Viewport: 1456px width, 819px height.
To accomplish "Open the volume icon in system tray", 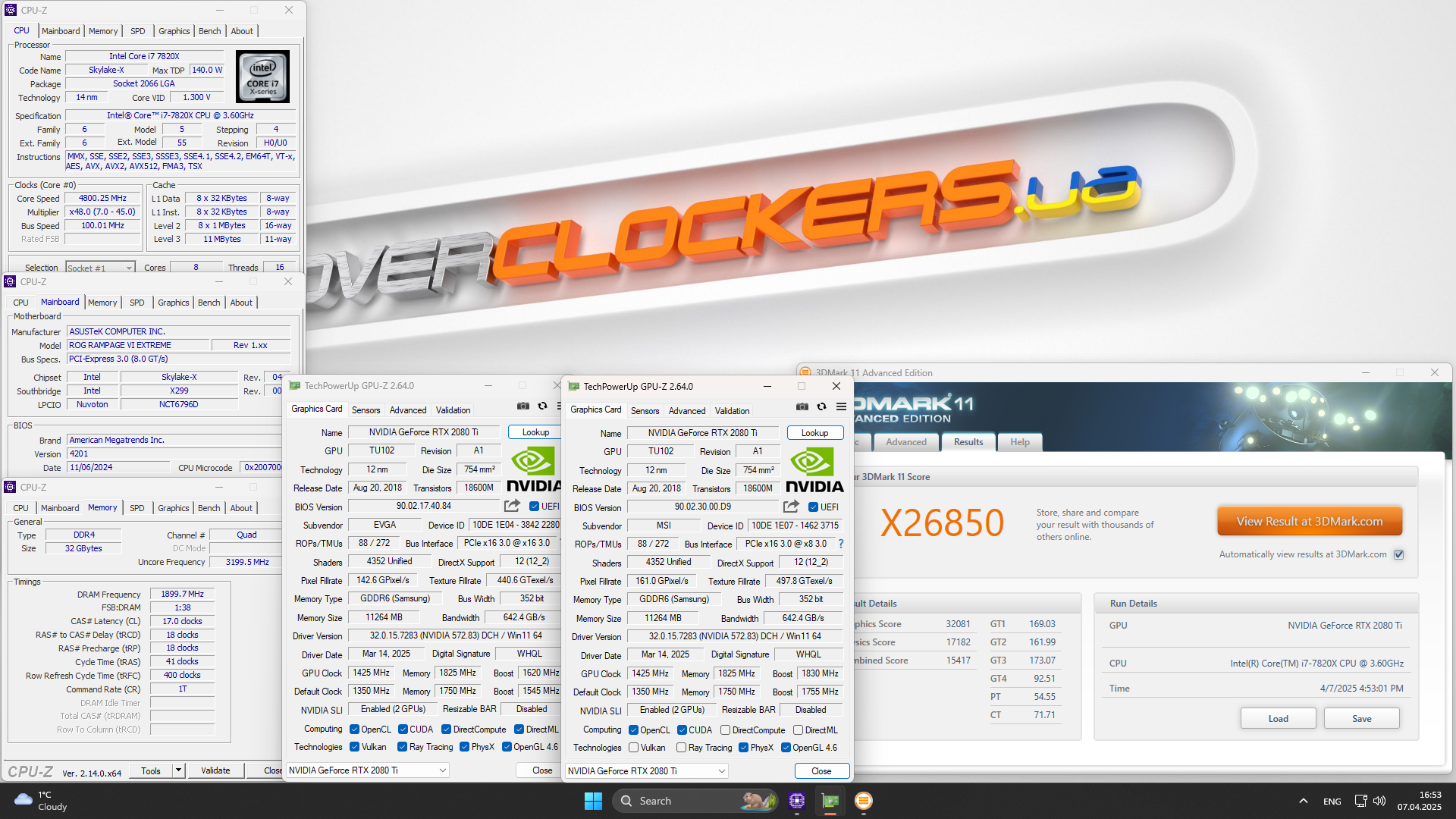I will [x=1379, y=801].
